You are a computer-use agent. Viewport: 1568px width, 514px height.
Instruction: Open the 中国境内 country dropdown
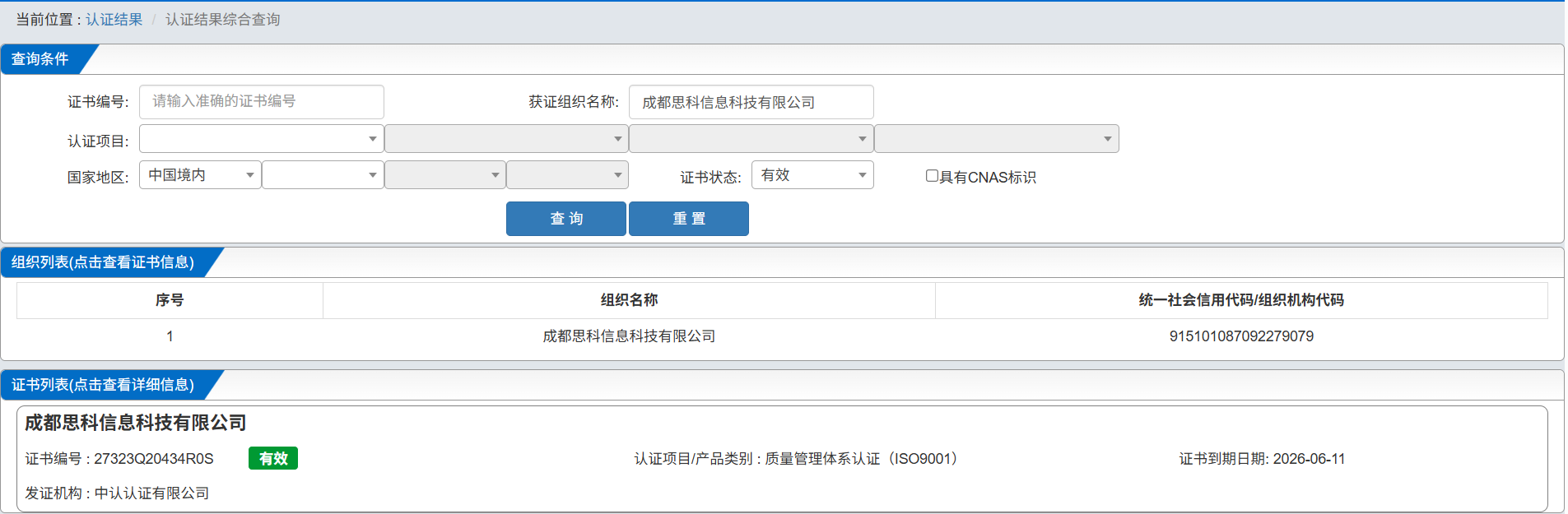click(x=200, y=175)
